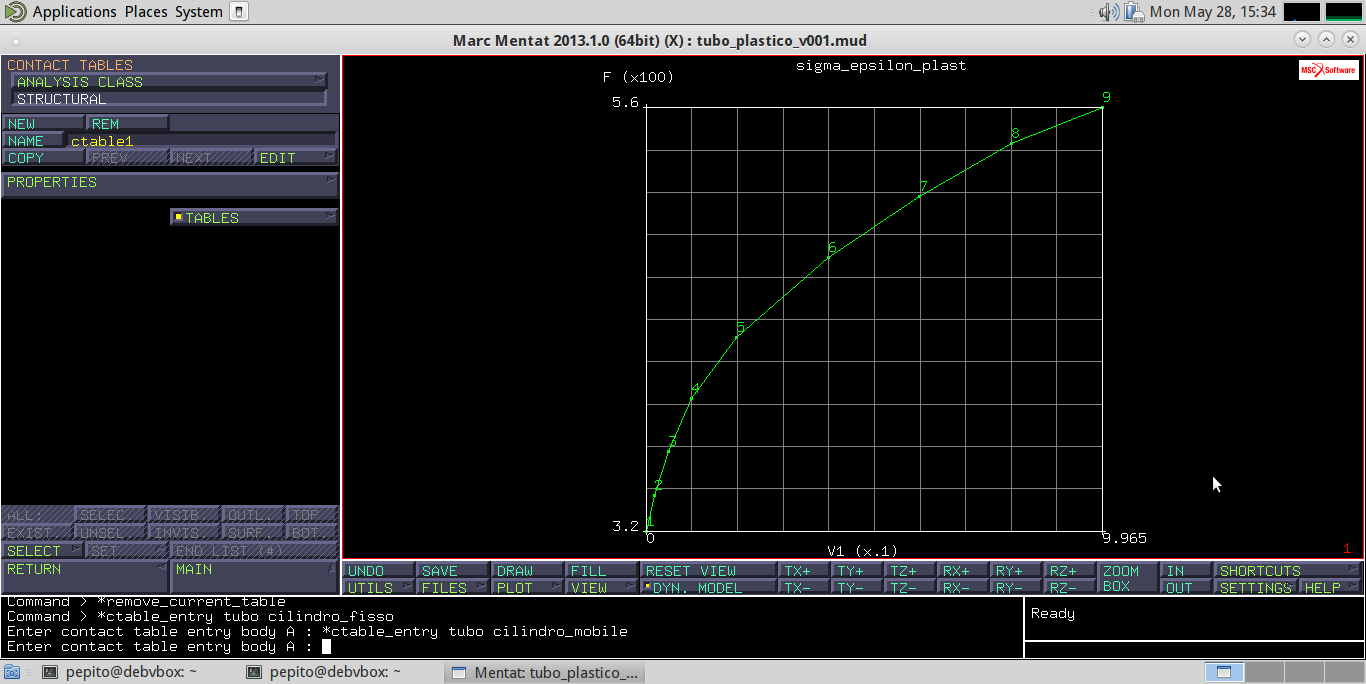Click TZ- to translate view

point(912,588)
